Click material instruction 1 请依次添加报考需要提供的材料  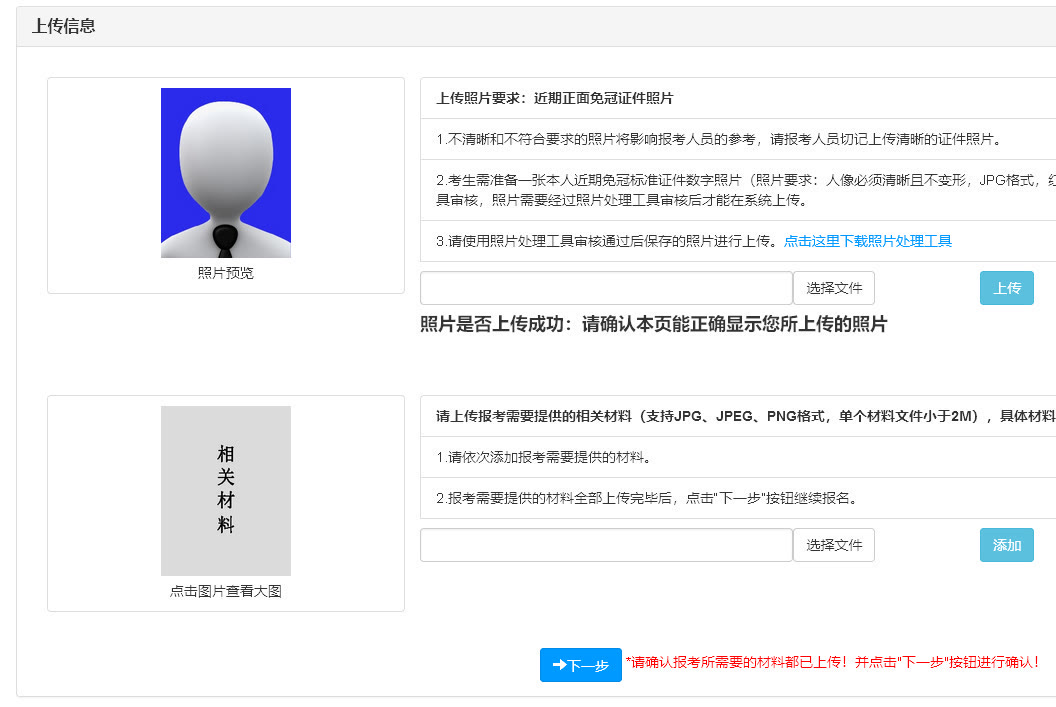tap(544, 458)
